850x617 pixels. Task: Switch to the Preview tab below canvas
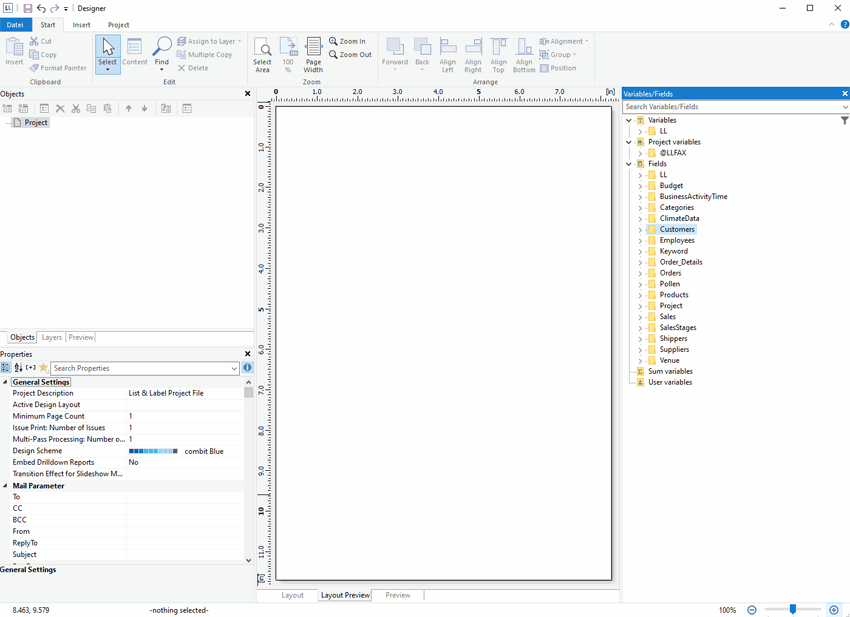point(397,595)
